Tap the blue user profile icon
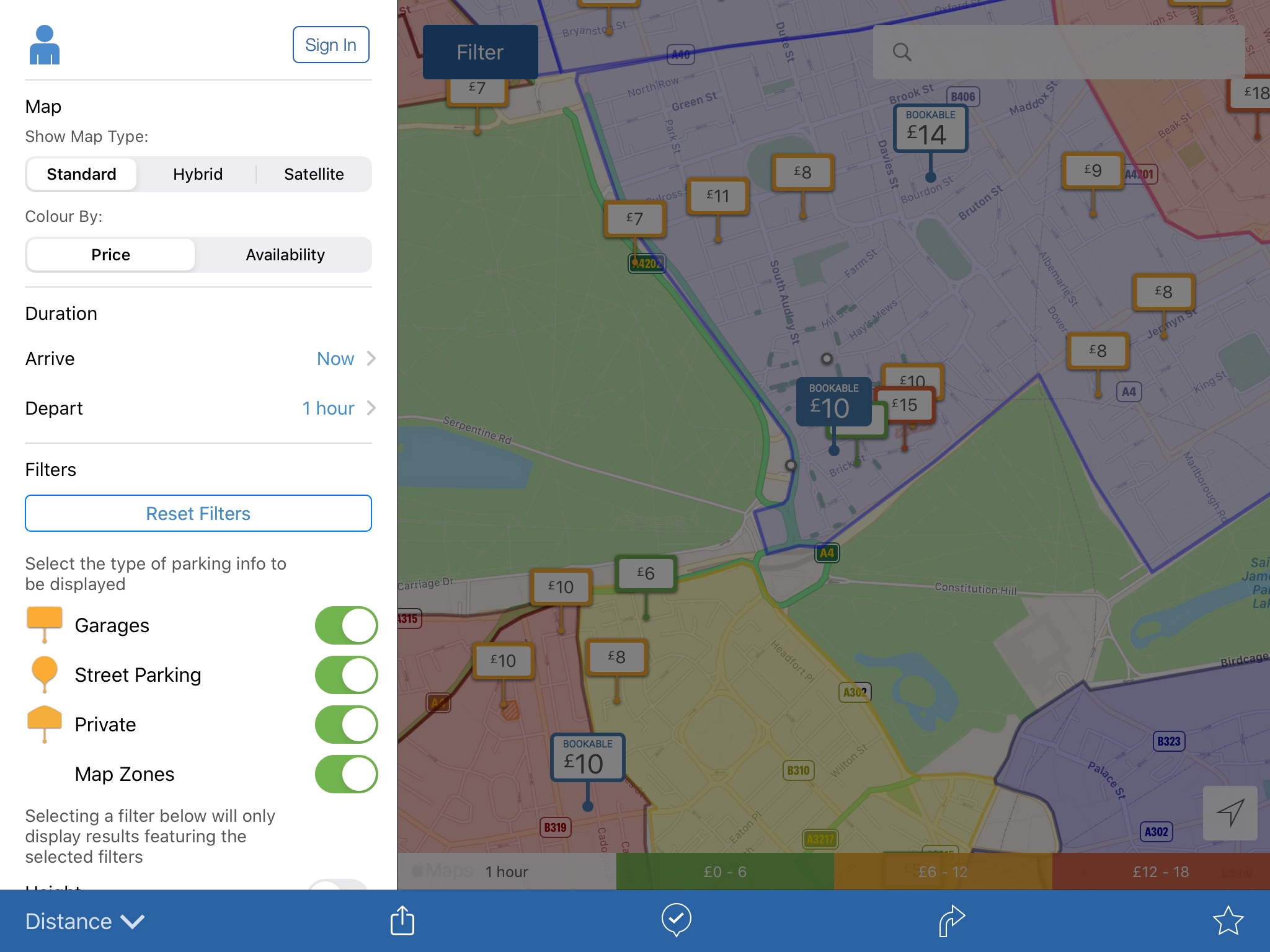The width and height of the screenshot is (1270, 952). coord(45,45)
